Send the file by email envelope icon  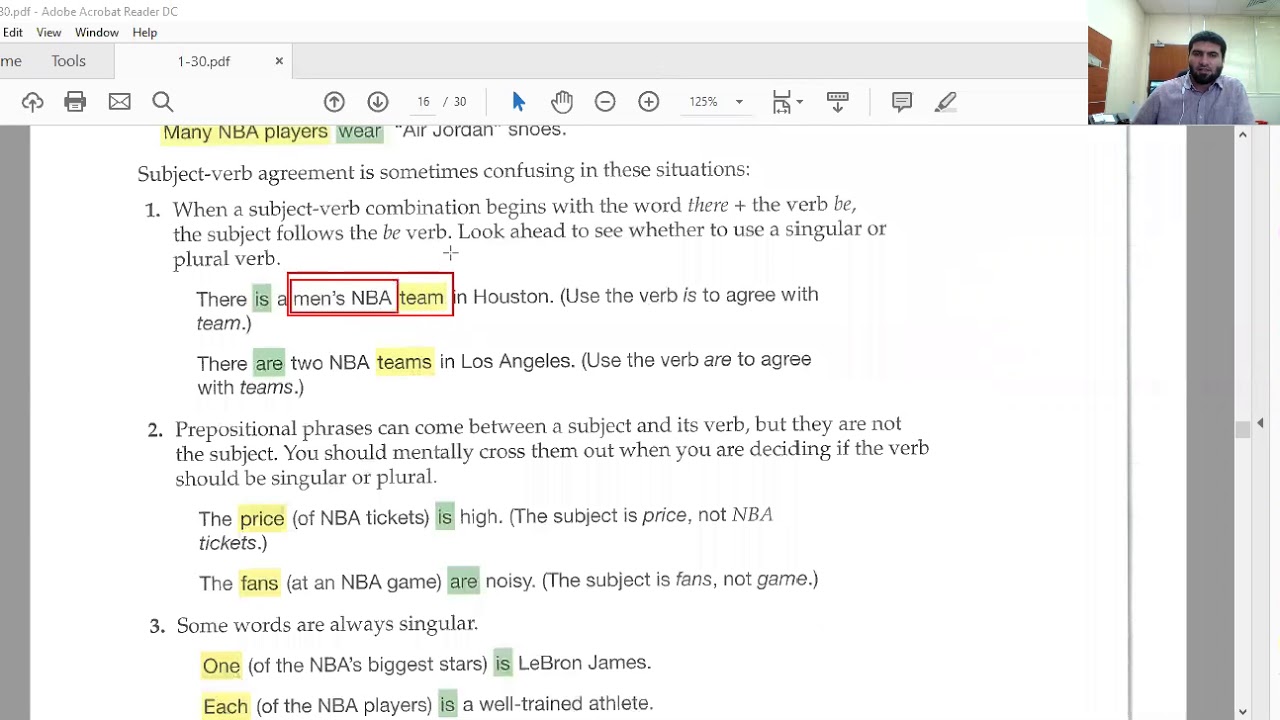pos(119,101)
